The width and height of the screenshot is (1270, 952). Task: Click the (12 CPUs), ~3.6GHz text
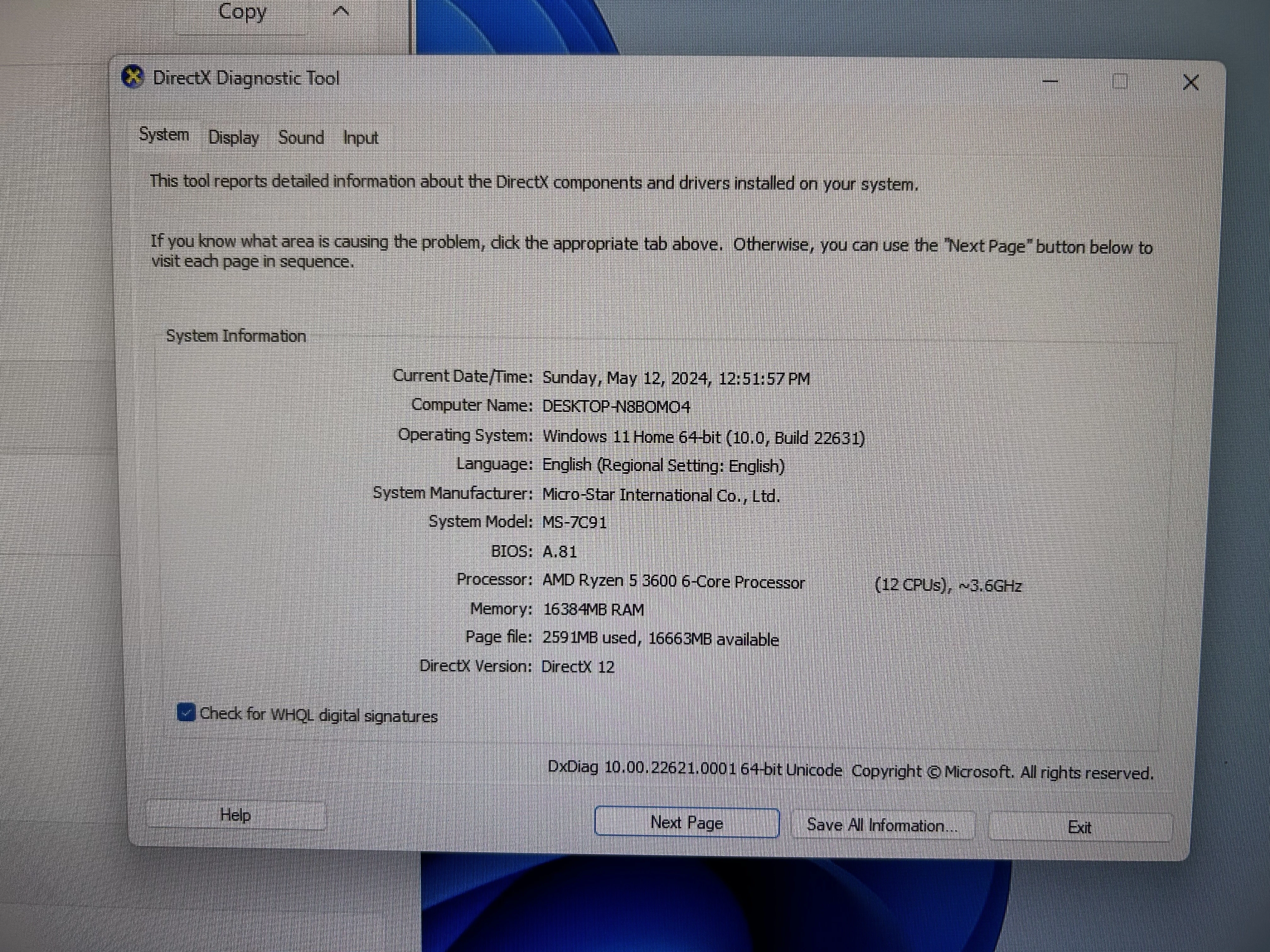(x=948, y=585)
